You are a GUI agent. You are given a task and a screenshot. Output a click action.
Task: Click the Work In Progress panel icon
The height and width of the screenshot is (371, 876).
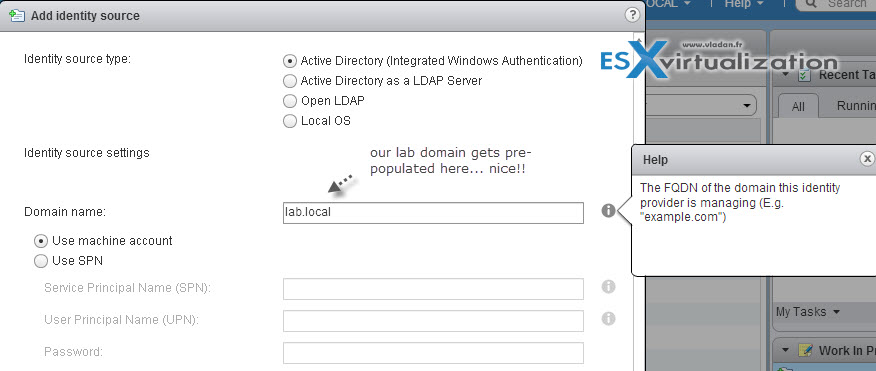pos(804,351)
